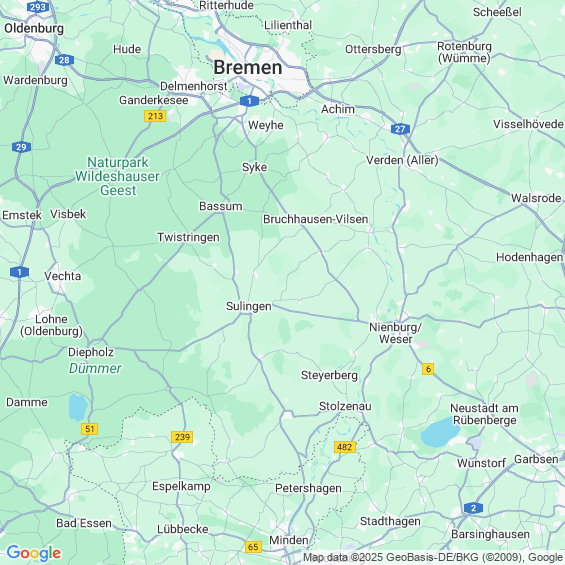Click the yellow B482 road shield

[x=345, y=447]
